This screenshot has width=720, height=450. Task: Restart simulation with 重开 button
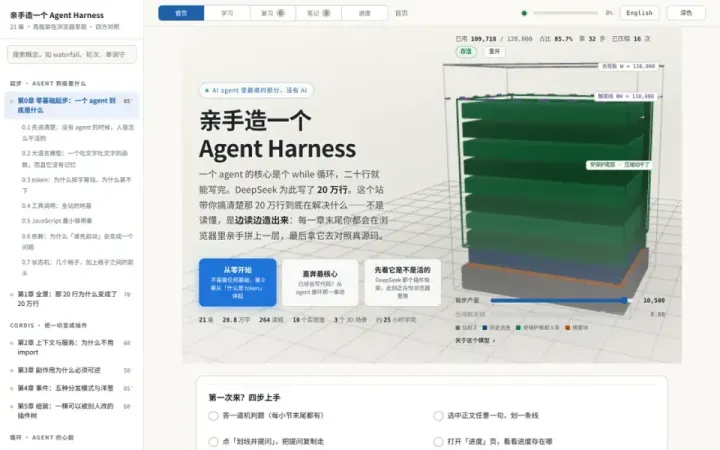coord(494,51)
